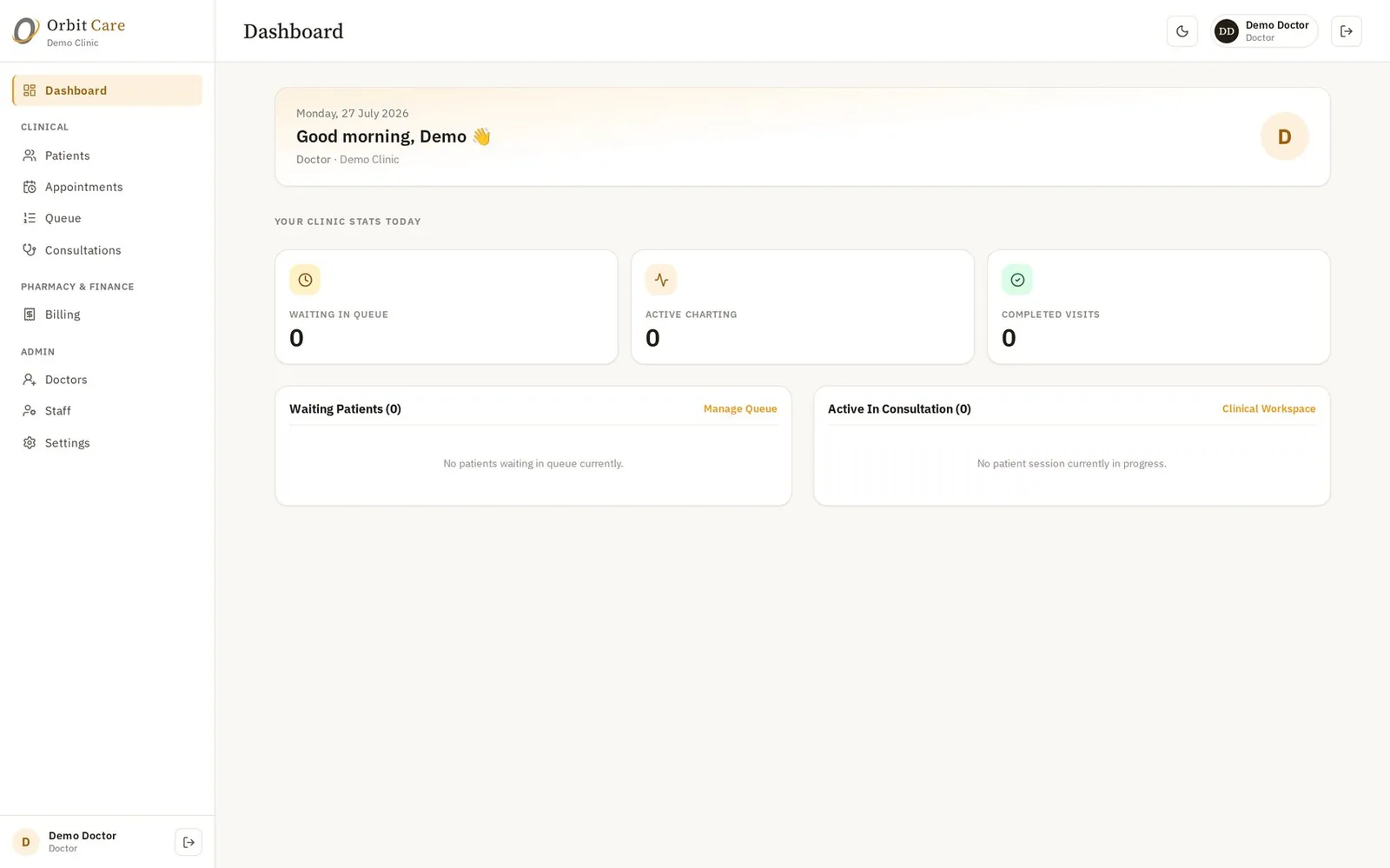
Task: Click the Demo Doctor name in sidebar footer
Action: tap(83, 836)
